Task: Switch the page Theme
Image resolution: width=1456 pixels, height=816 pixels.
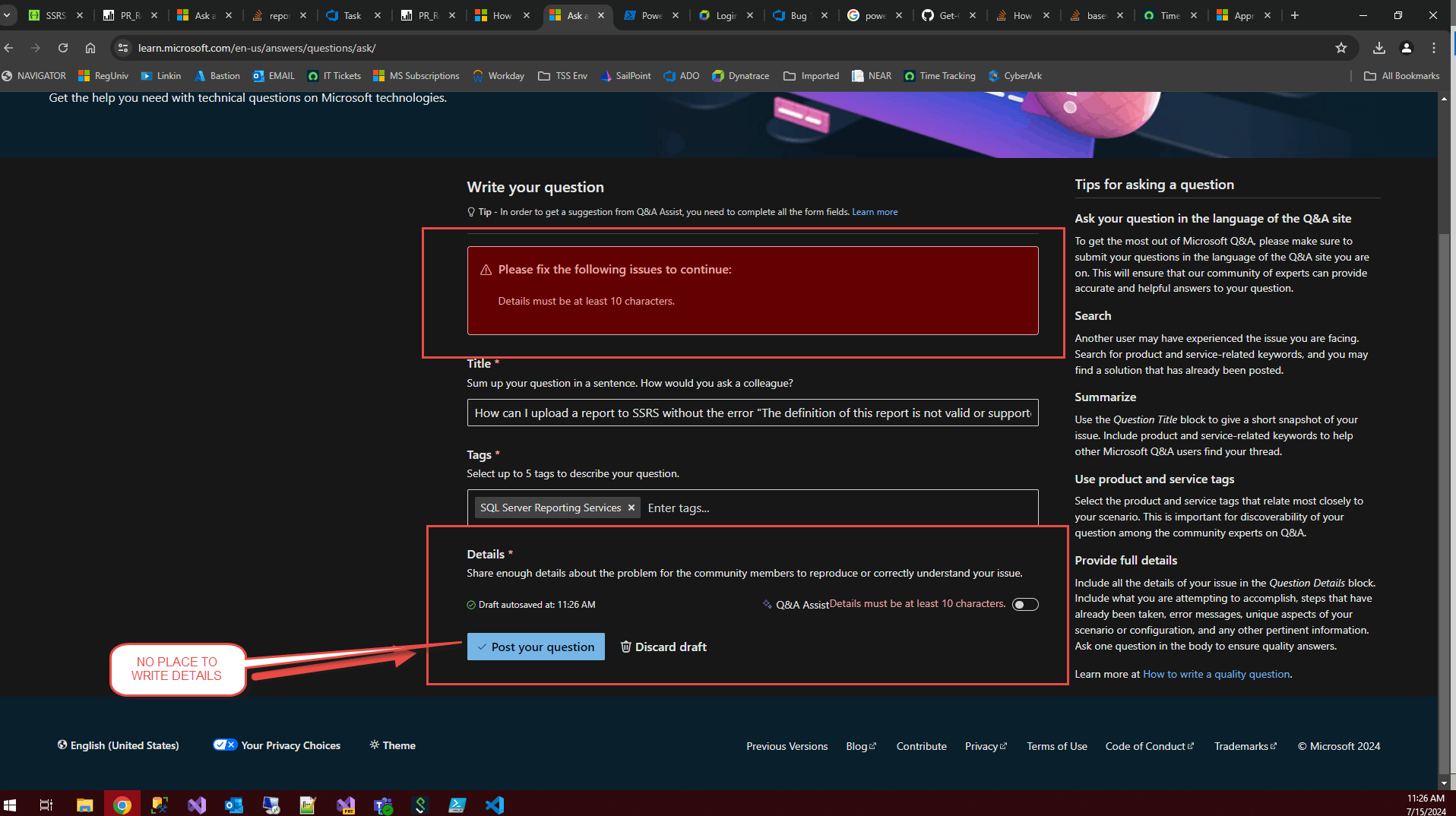Action: [x=391, y=745]
